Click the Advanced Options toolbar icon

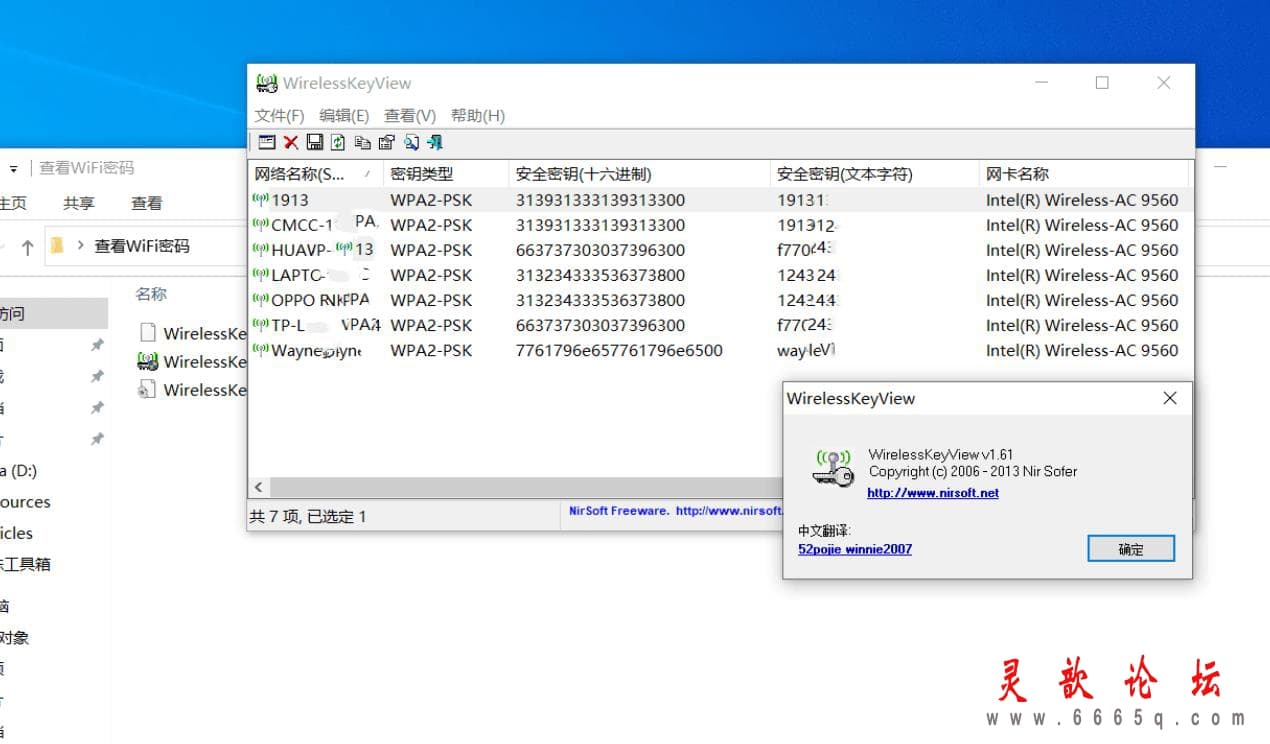click(267, 142)
